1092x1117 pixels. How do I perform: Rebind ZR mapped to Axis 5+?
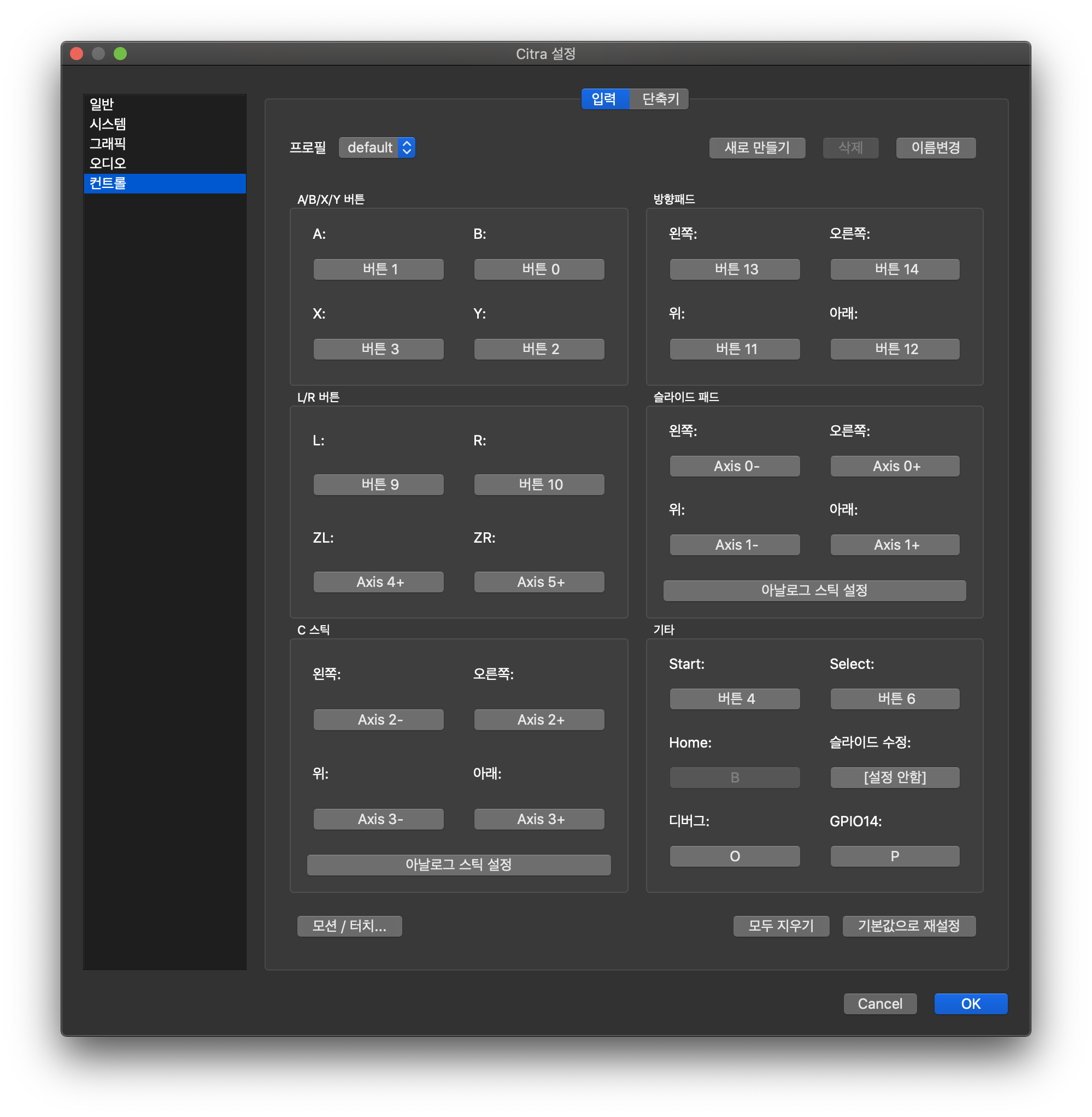539,582
